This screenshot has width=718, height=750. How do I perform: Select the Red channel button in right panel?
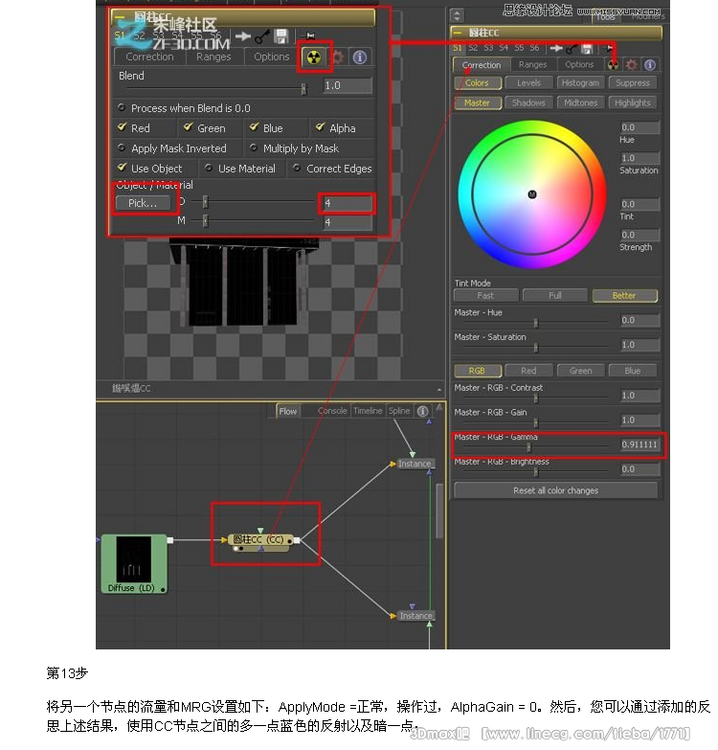tap(529, 371)
